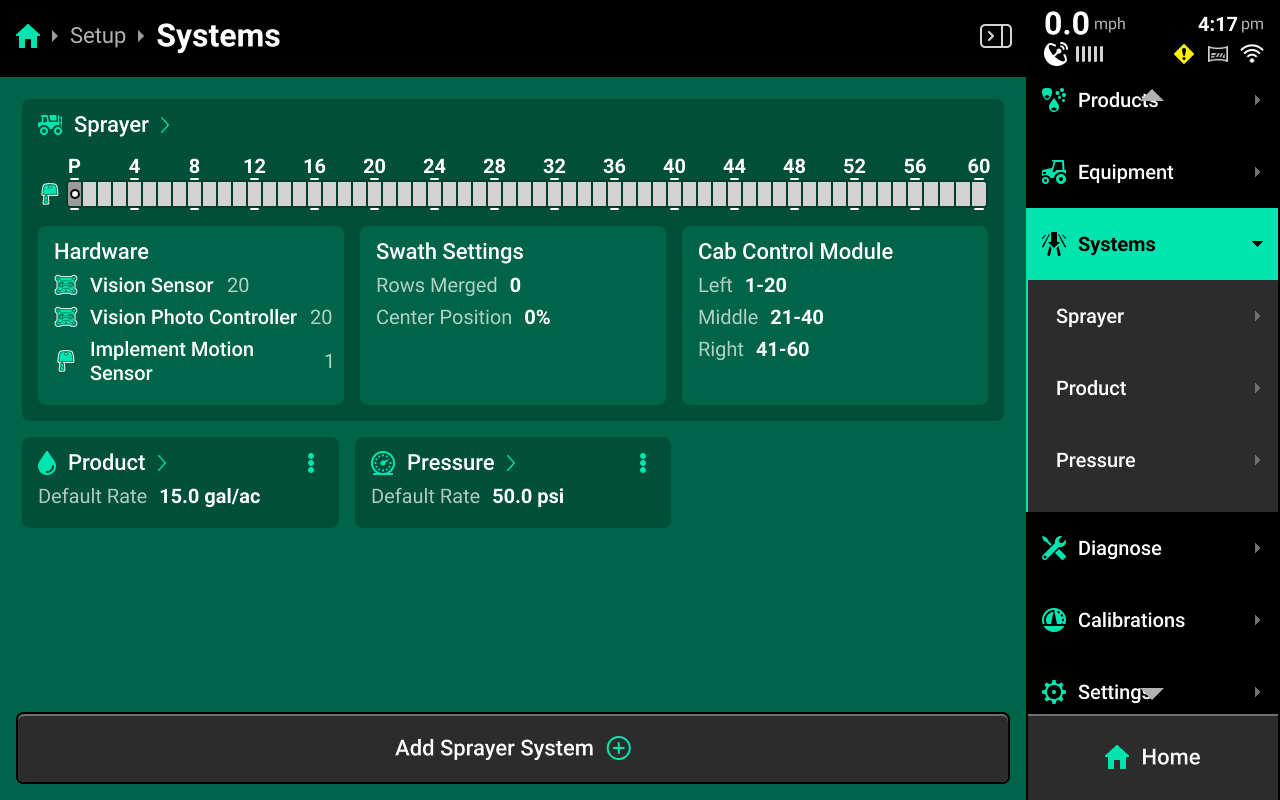The image size is (1280, 800).
Task: Open the Diagnose sidebar menu
Action: tap(1153, 548)
